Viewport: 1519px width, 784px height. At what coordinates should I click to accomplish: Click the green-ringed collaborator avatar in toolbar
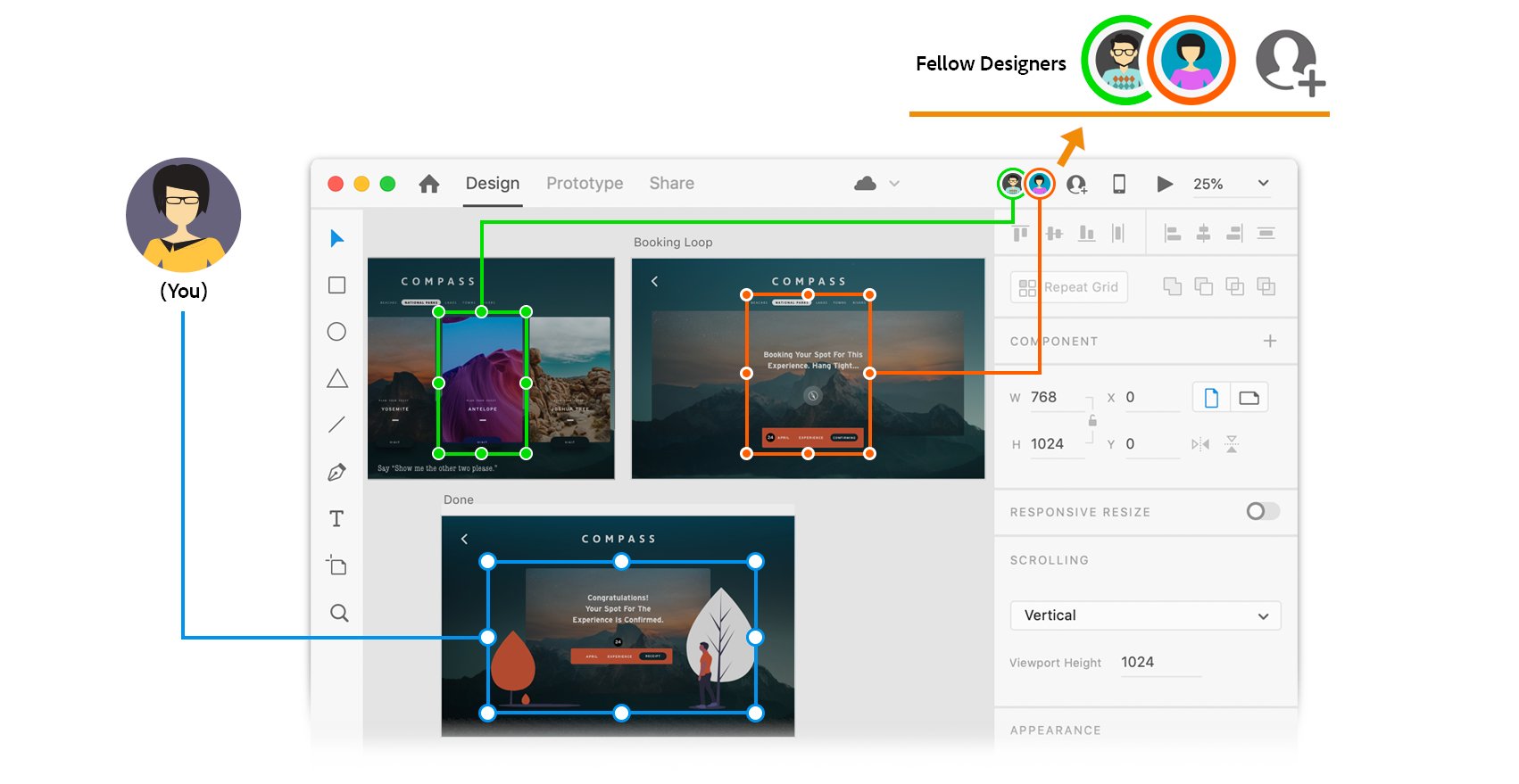1012,184
